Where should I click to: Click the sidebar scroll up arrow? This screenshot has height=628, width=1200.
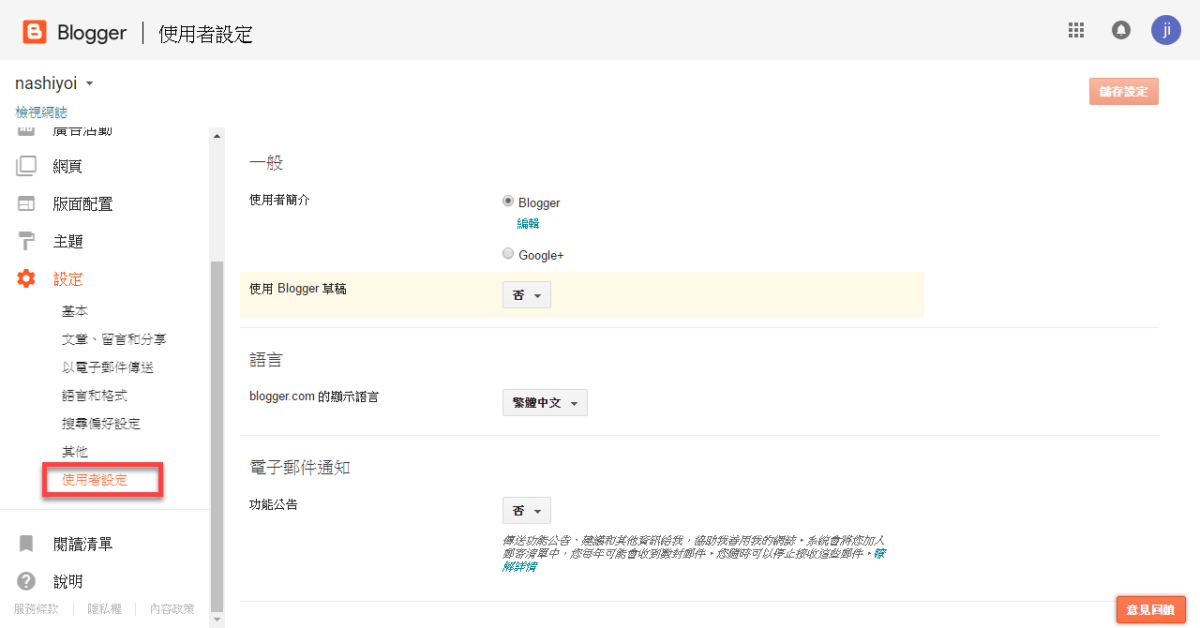click(x=216, y=135)
